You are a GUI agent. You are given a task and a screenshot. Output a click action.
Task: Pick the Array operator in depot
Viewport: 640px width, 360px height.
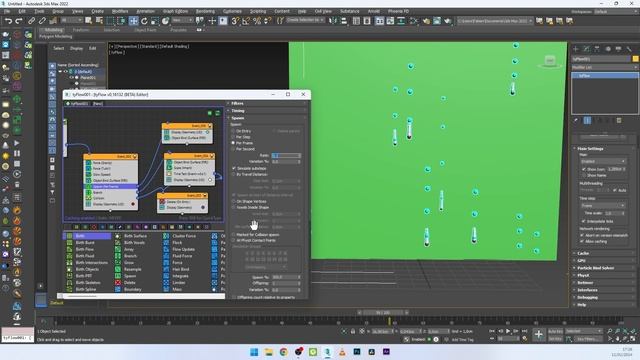coord(129,249)
